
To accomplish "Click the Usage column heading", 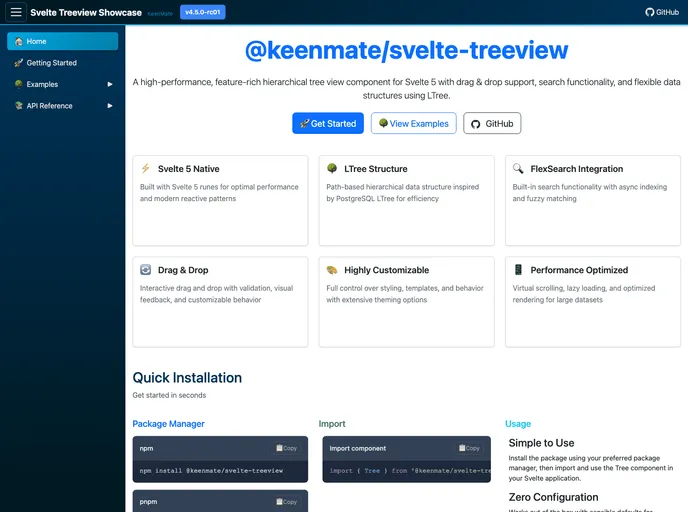I will click(518, 424).
